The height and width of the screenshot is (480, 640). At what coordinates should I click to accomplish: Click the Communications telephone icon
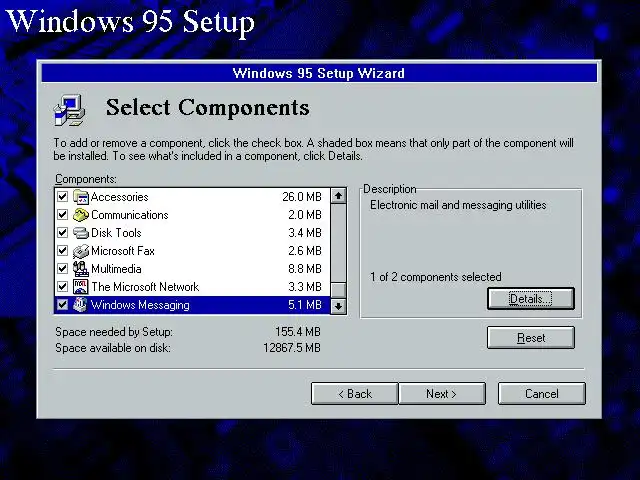pos(81,215)
